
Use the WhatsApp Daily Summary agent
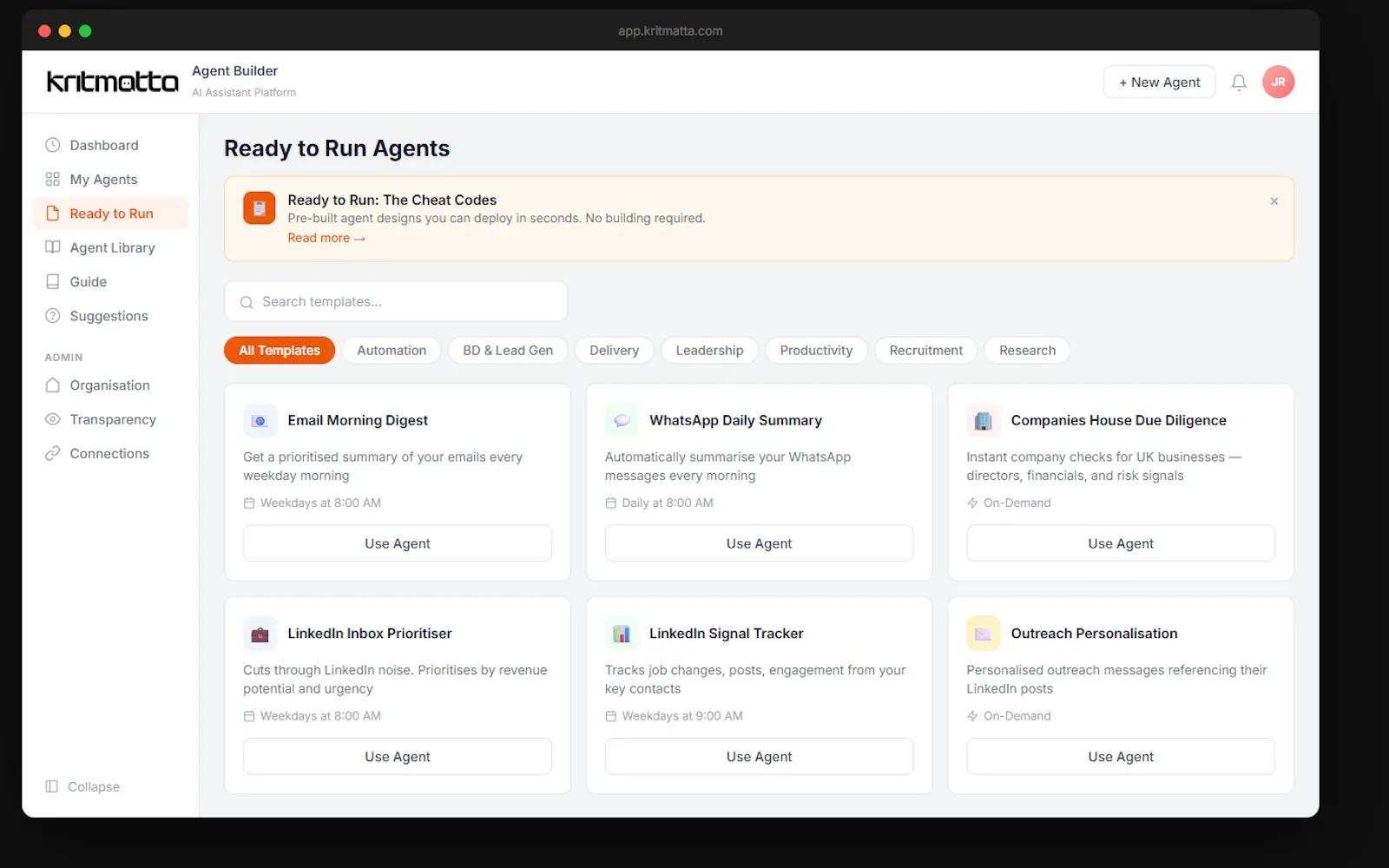(759, 544)
